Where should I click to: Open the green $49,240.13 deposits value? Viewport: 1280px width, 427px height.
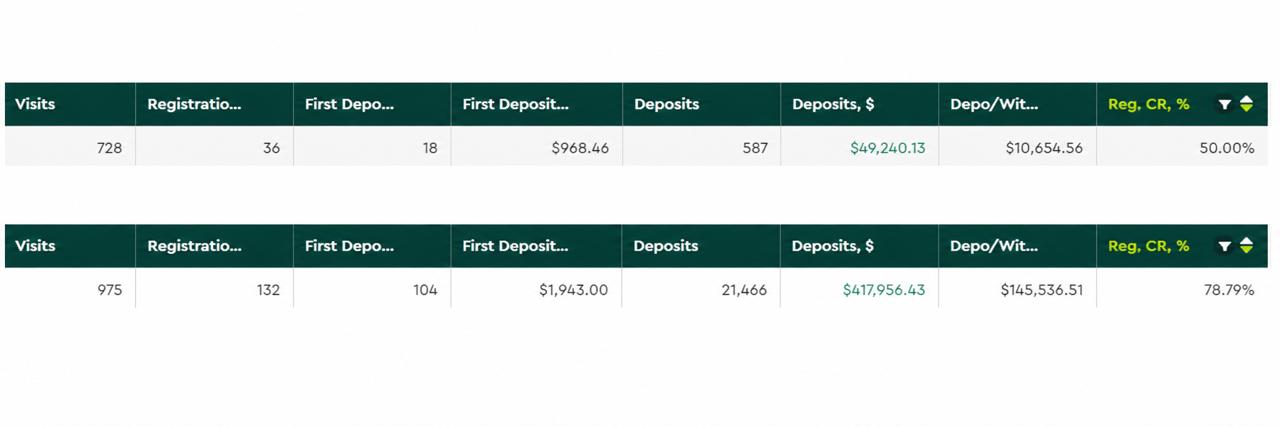click(x=888, y=148)
